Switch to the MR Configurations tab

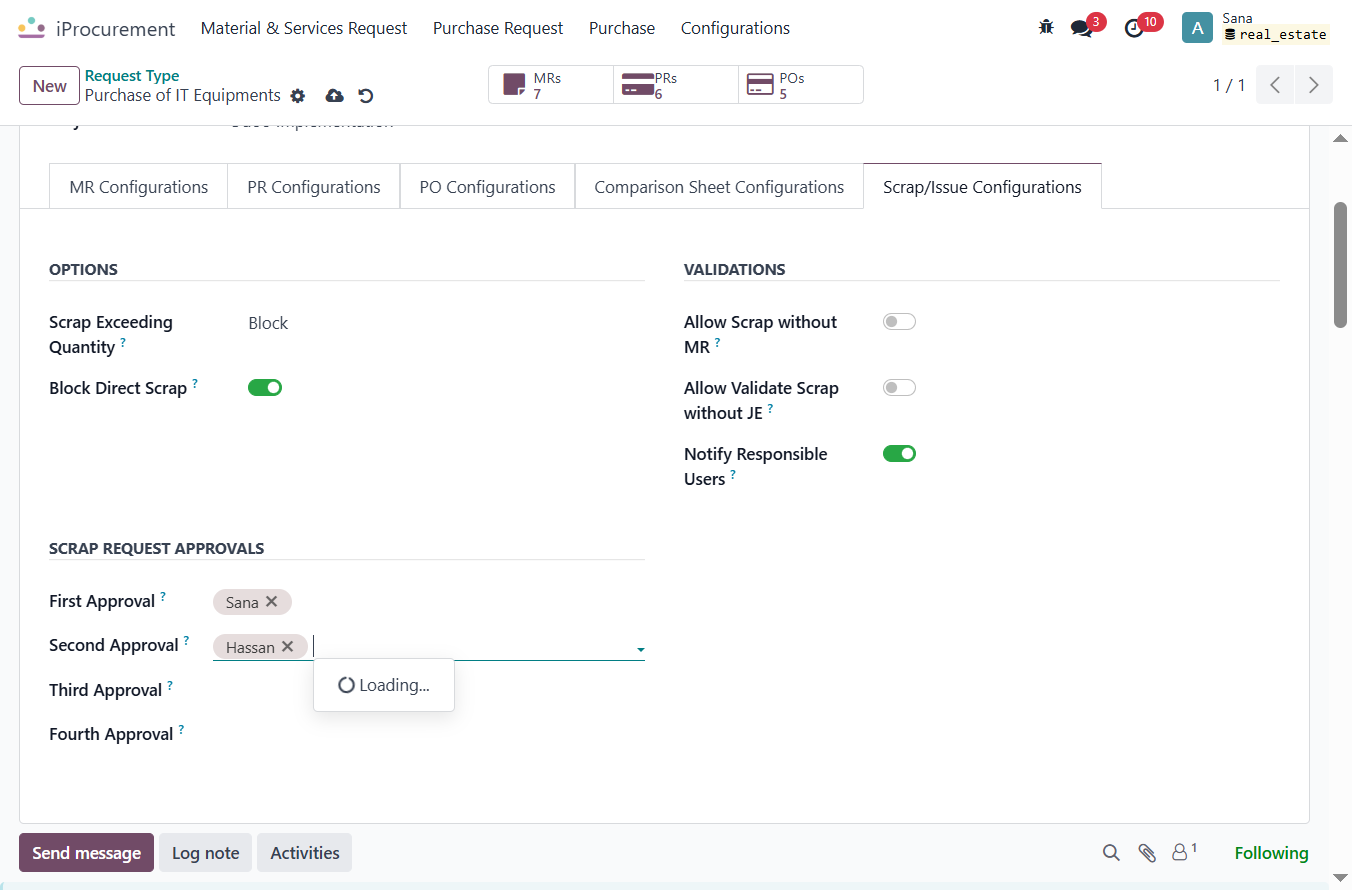click(x=139, y=187)
